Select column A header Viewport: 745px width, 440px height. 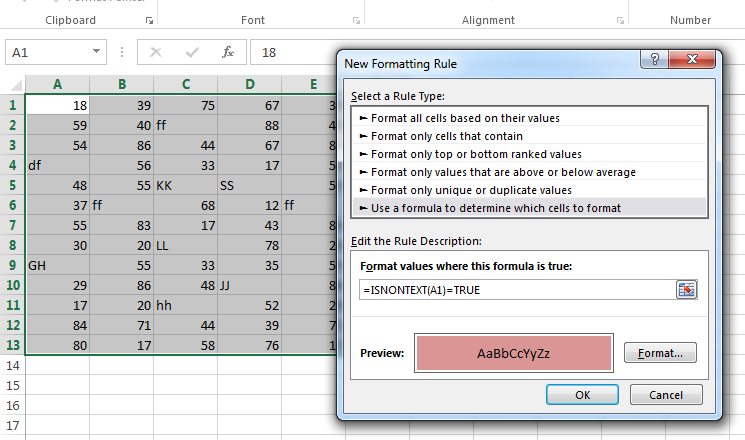coord(57,84)
